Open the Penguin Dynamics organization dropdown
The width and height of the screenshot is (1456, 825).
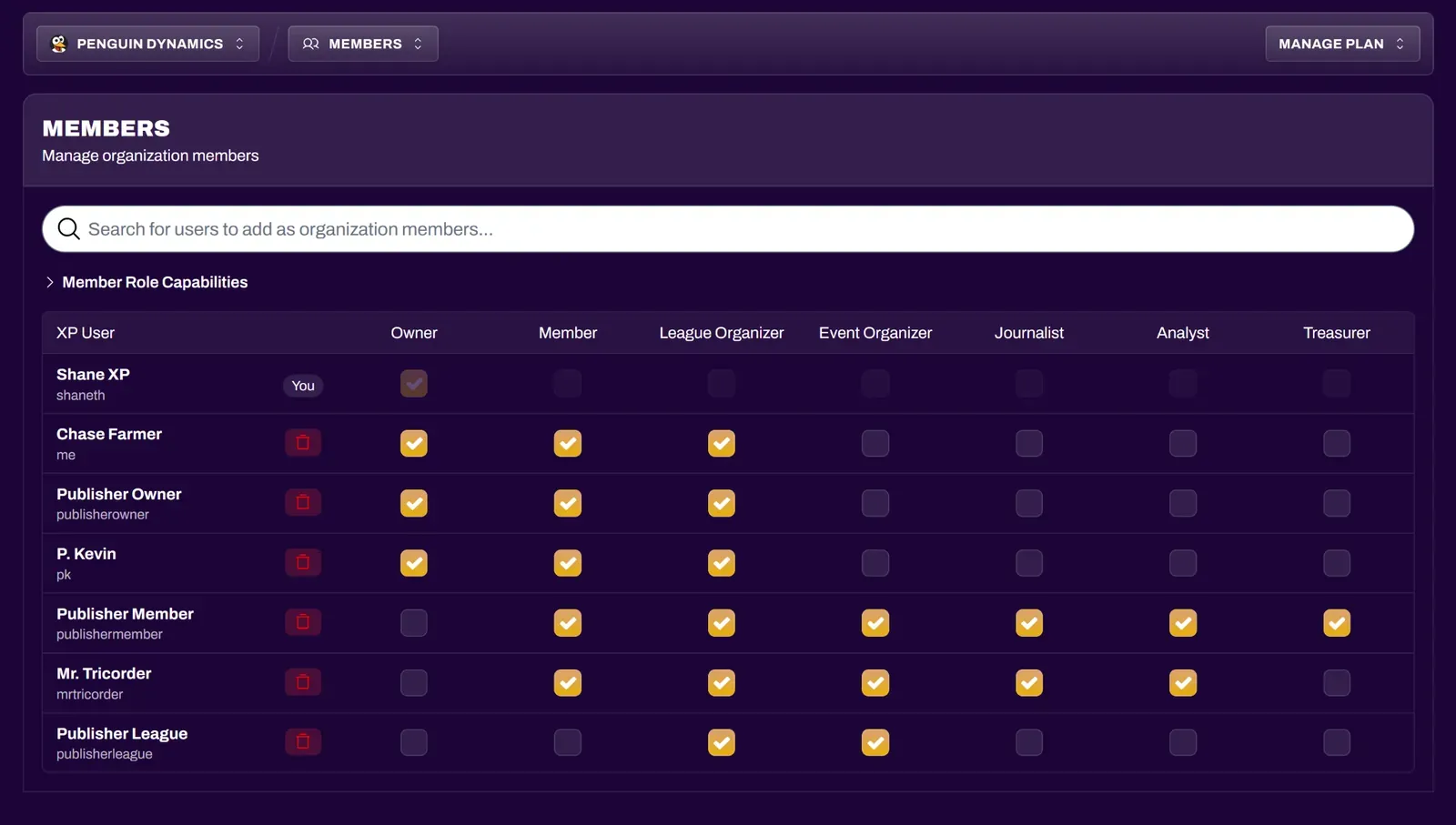pyautogui.click(x=147, y=43)
